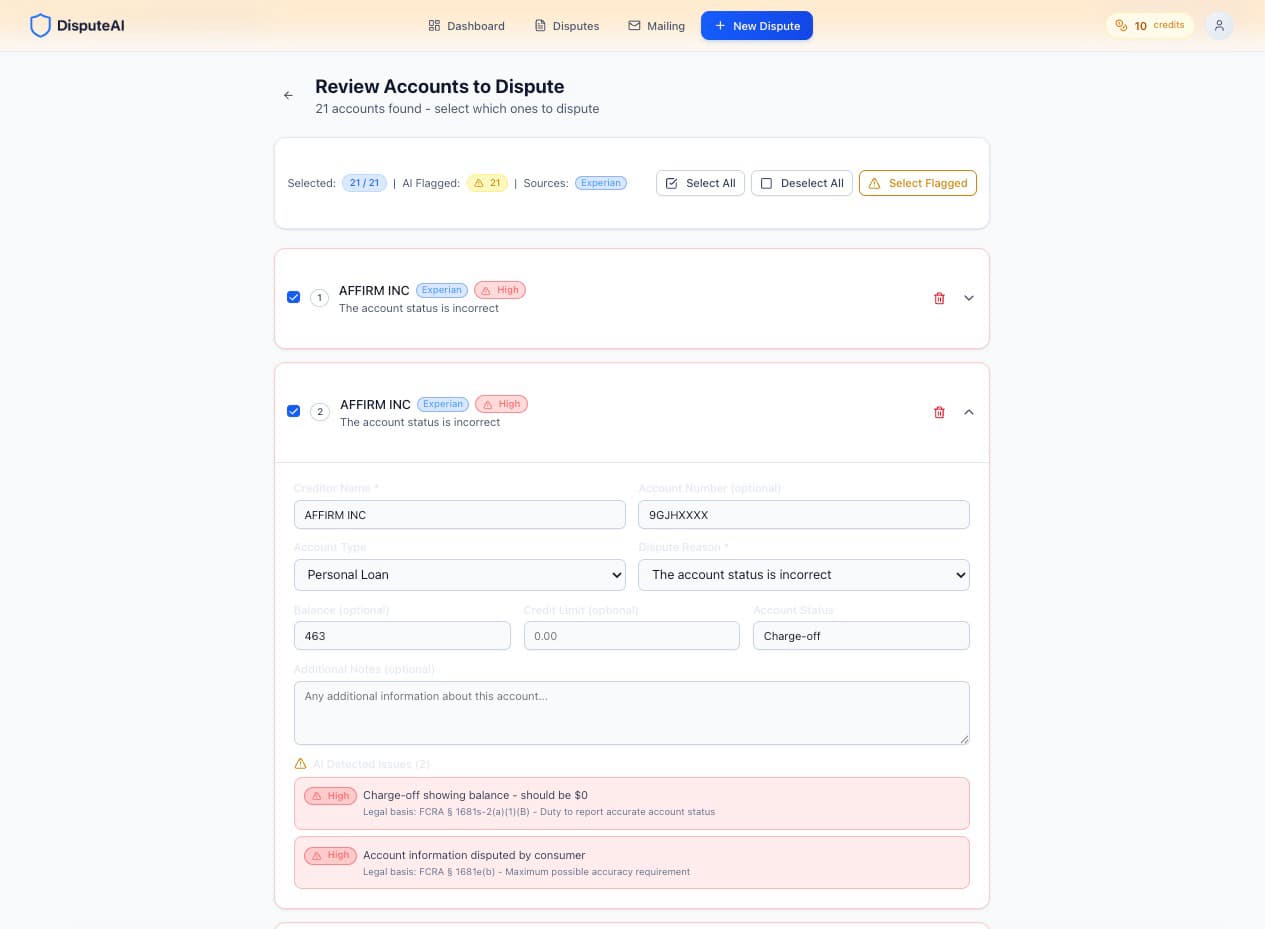Click the user profile avatar icon
Viewport: 1265px width, 929px height.
point(1219,25)
